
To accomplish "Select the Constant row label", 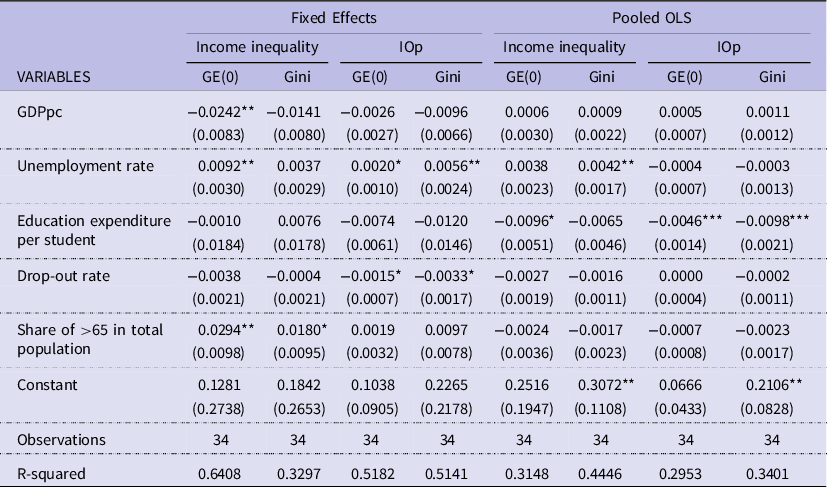I will coord(45,384).
